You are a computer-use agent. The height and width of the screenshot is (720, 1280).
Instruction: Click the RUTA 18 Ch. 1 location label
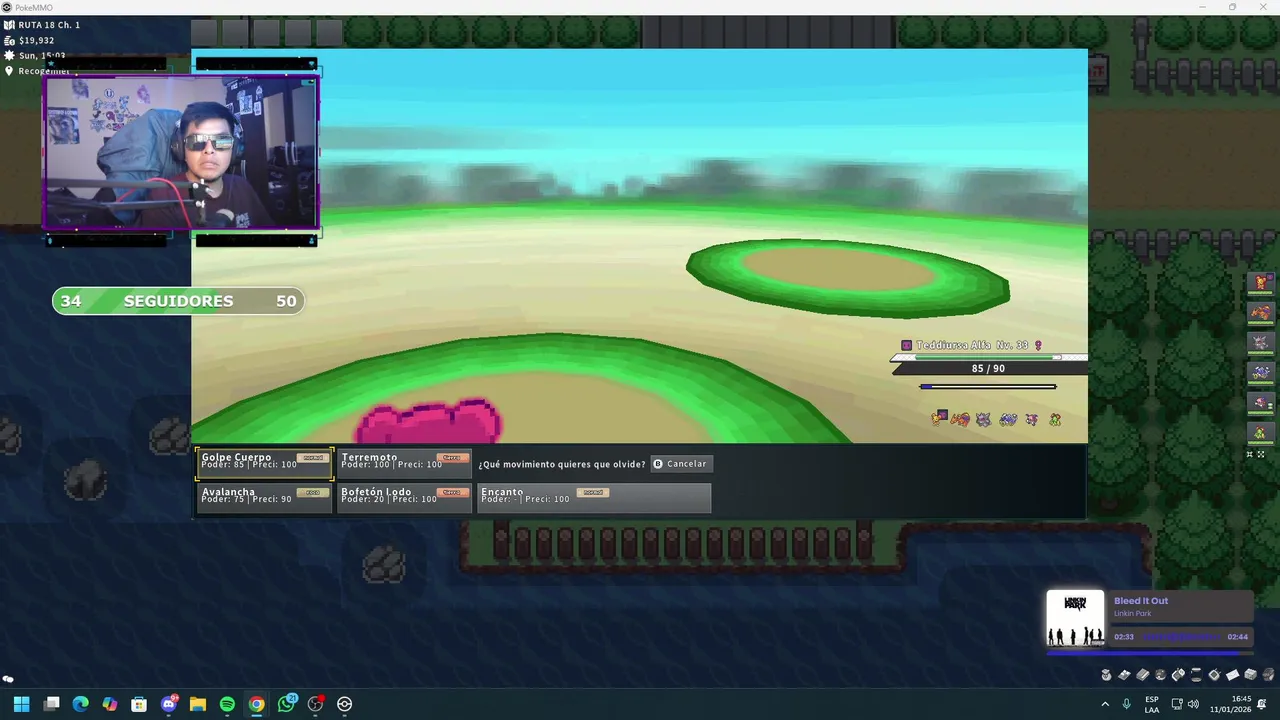click(x=49, y=24)
